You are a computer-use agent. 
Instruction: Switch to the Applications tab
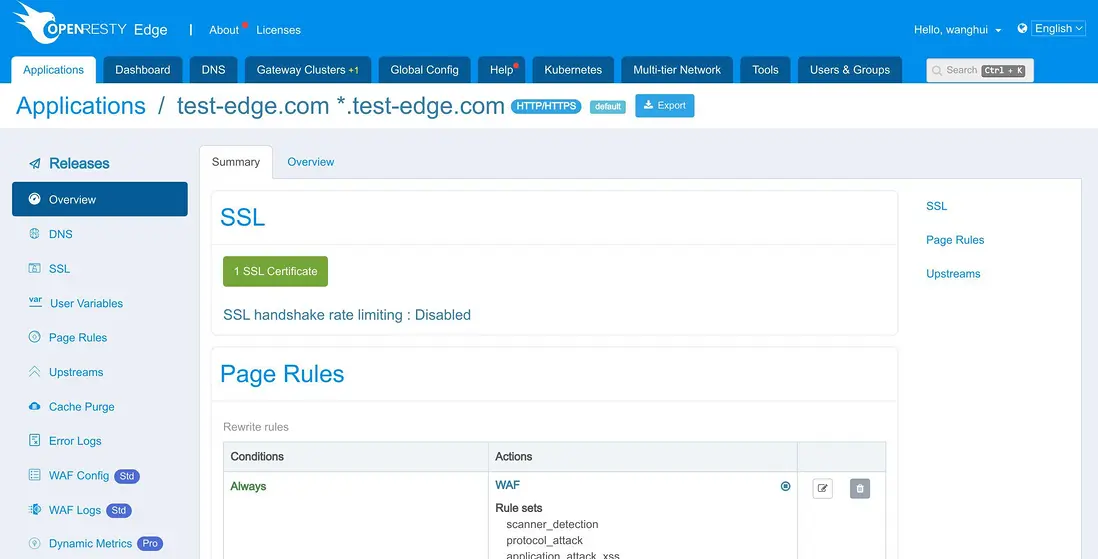[54, 70]
